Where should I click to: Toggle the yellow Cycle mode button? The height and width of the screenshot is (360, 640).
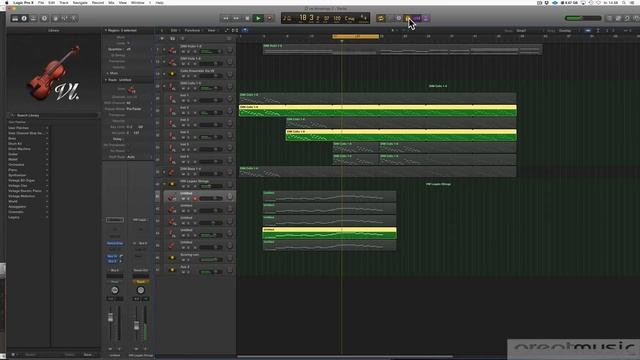(380, 18)
